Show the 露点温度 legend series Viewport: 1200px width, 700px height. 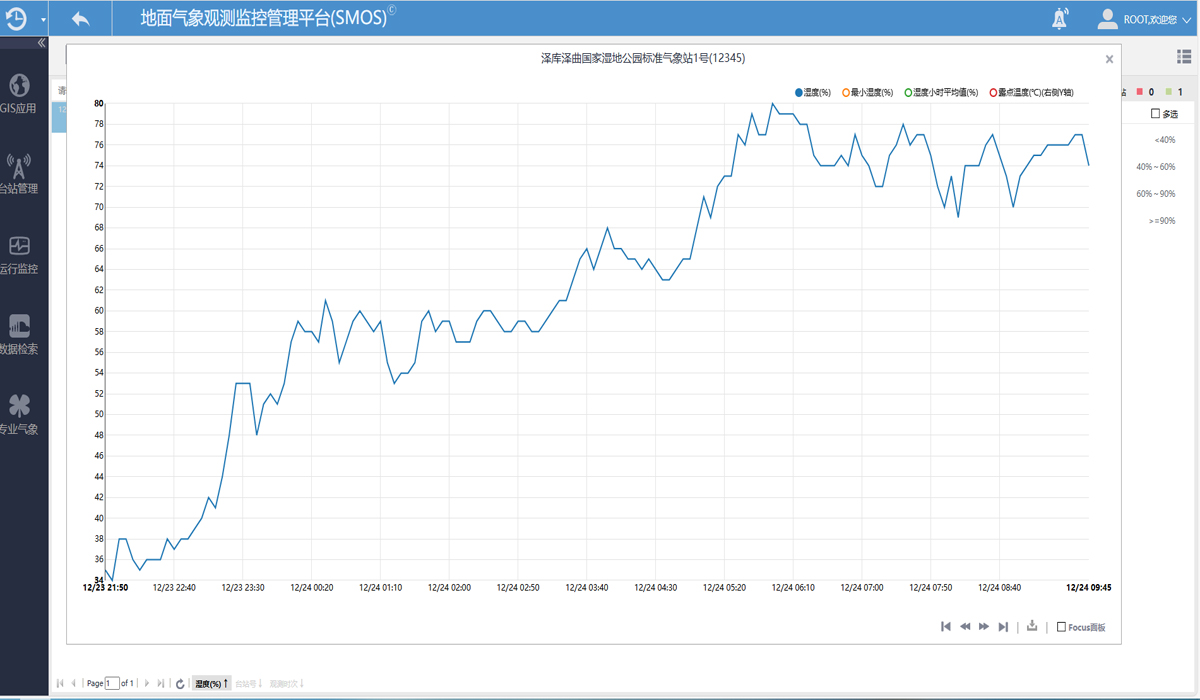pyautogui.click(x=1030, y=93)
